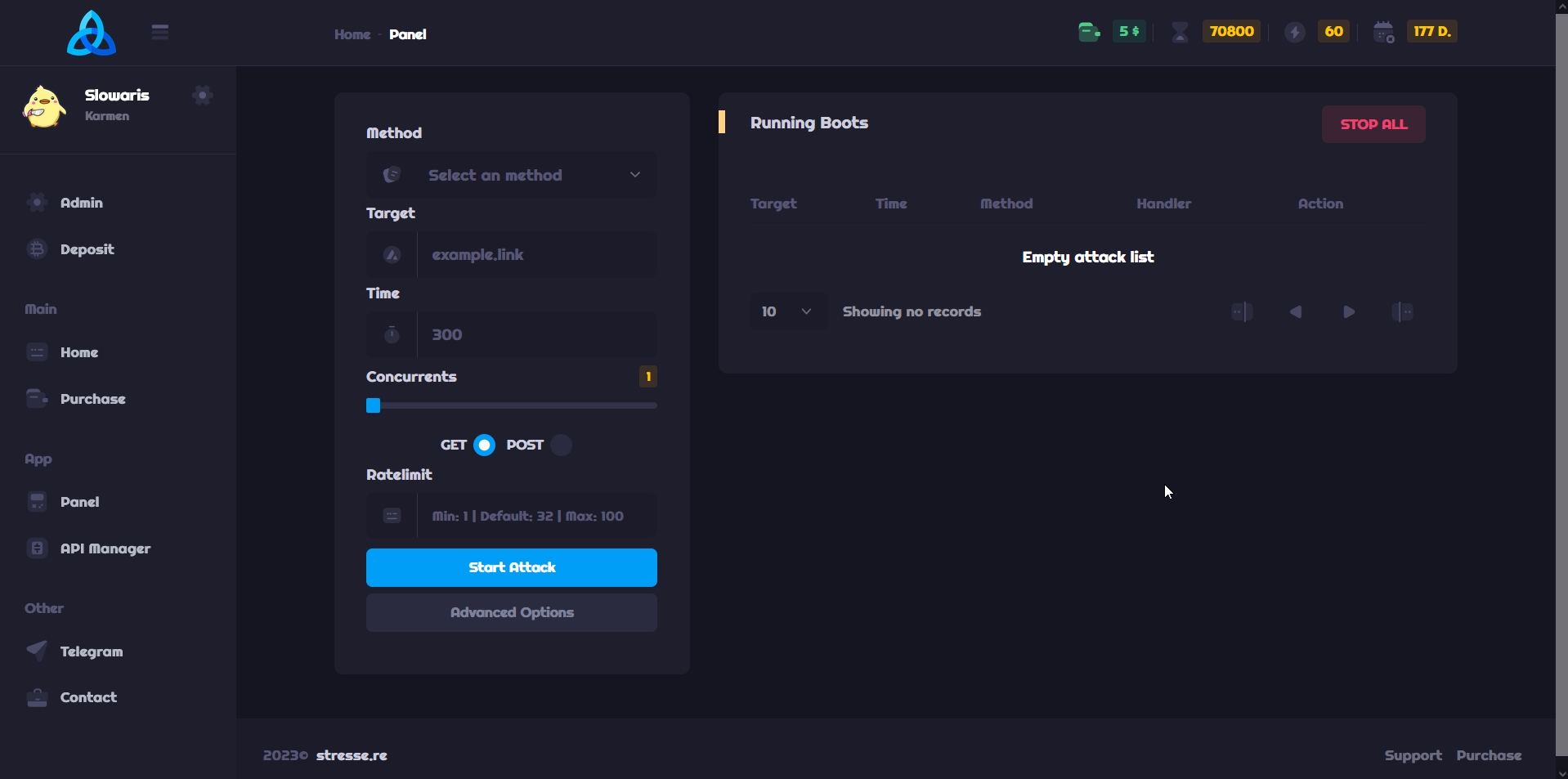
Task: Click the green wallet balance icon
Action: click(x=1089, y=32)
